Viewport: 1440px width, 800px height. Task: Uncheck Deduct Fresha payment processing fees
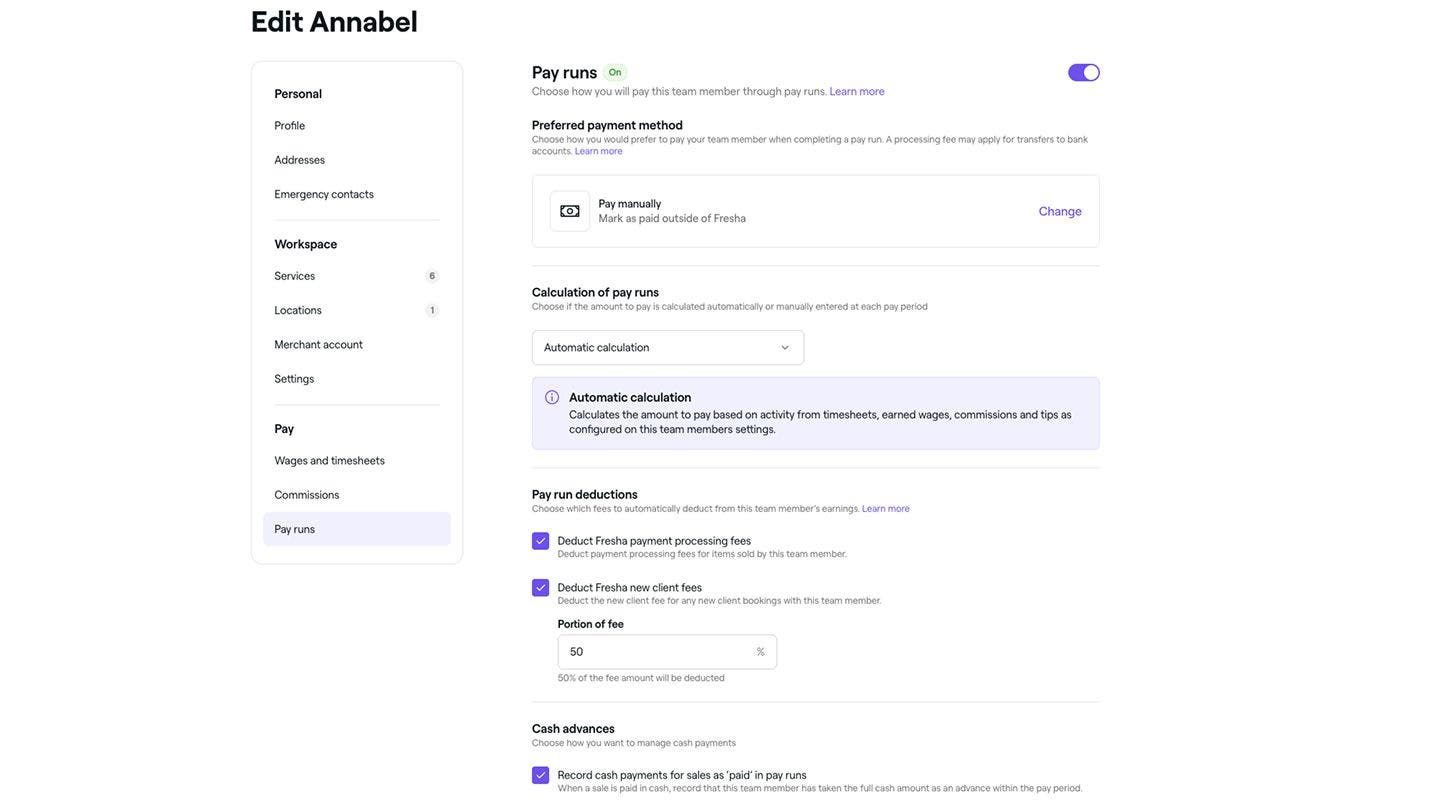(540, 541)
